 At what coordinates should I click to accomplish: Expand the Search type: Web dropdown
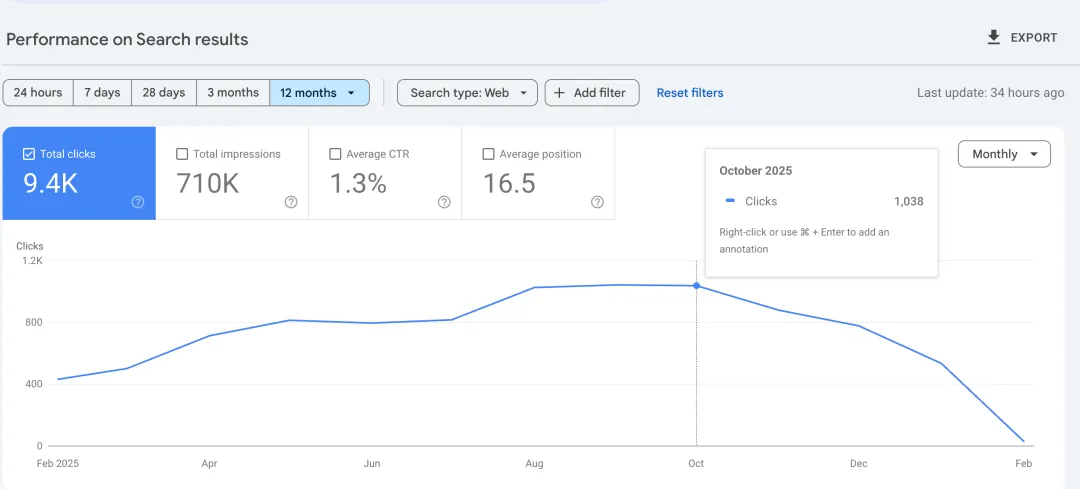pos(468,93)
